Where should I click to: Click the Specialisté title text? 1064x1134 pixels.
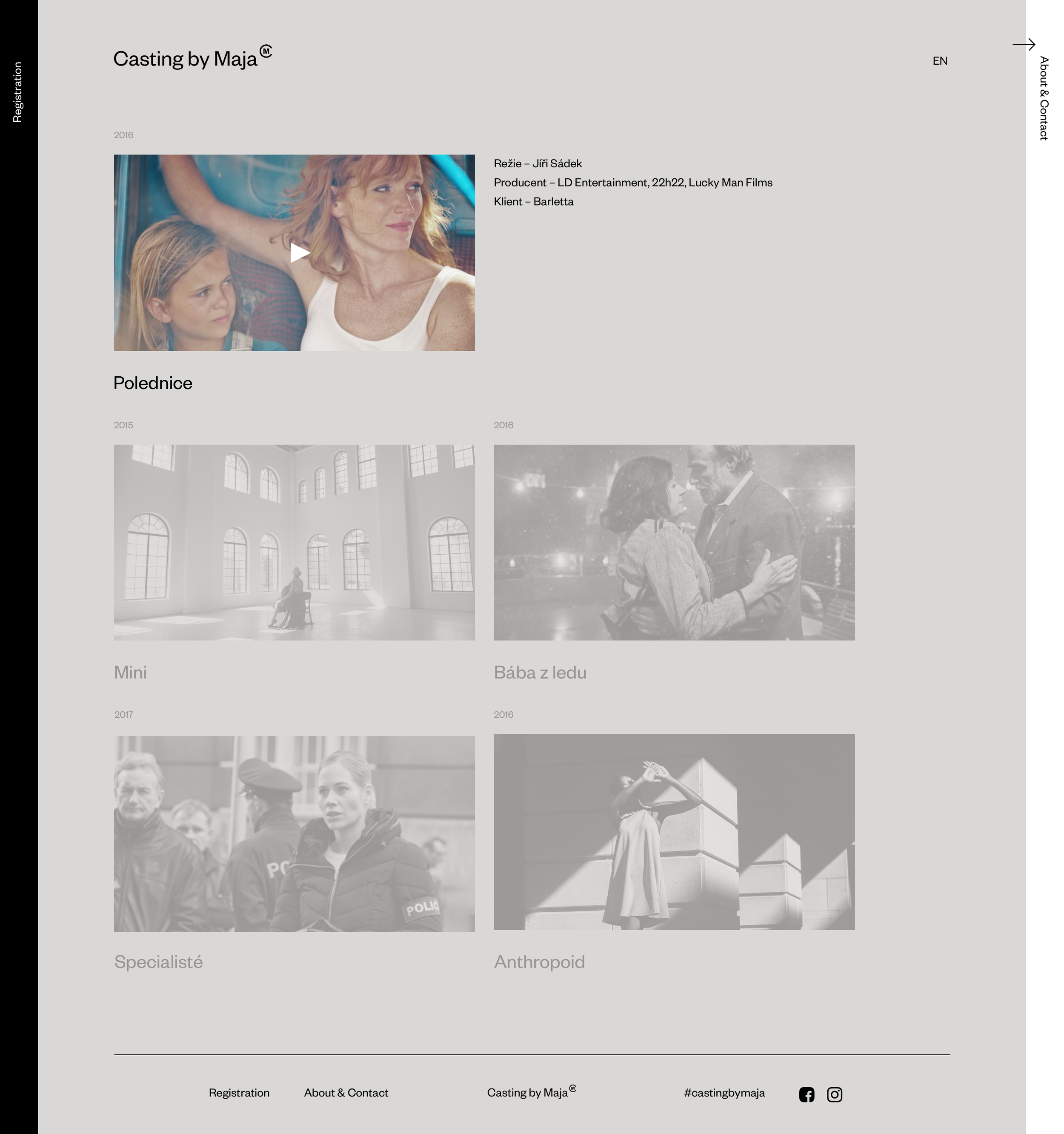[x=158, y=962]
